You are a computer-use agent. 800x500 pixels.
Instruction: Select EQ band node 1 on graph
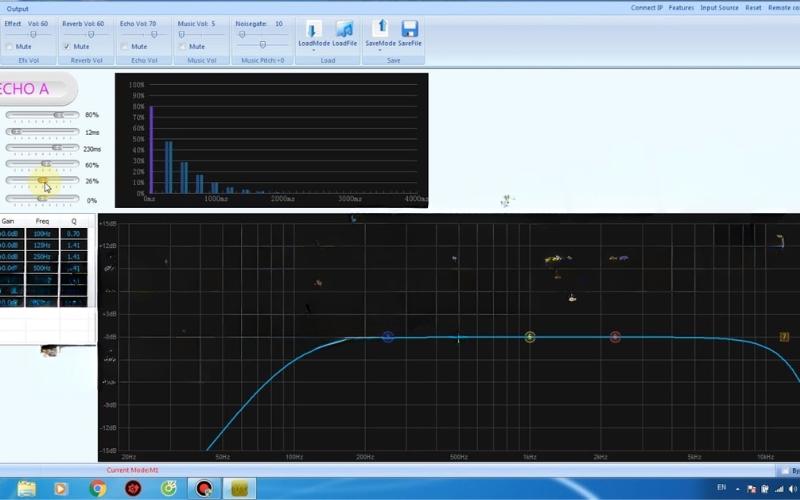[388, 337]
